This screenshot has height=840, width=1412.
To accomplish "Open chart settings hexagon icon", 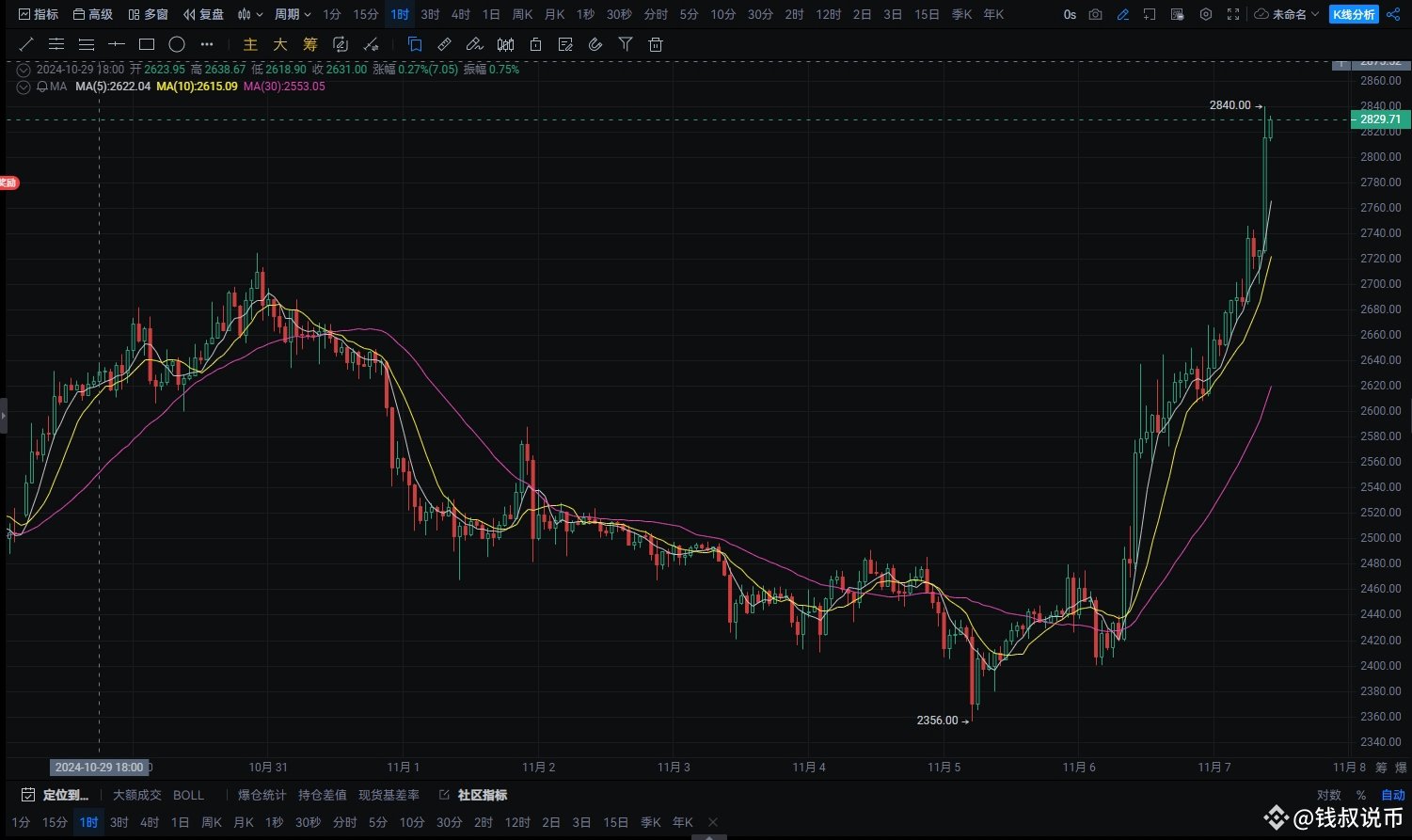I will point(1205,14).
